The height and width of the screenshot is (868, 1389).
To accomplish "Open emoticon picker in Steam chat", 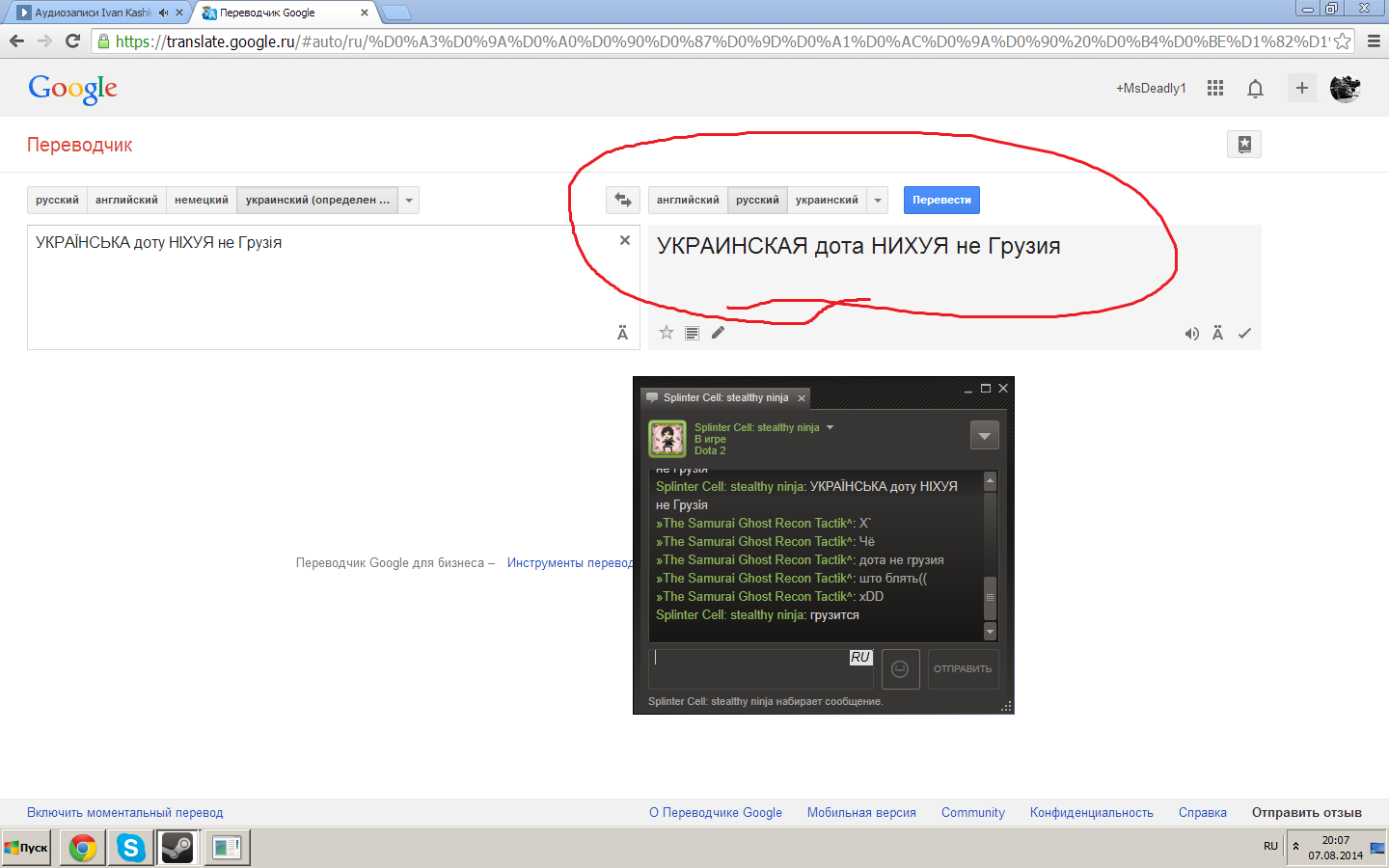I will tap(900, 668).
